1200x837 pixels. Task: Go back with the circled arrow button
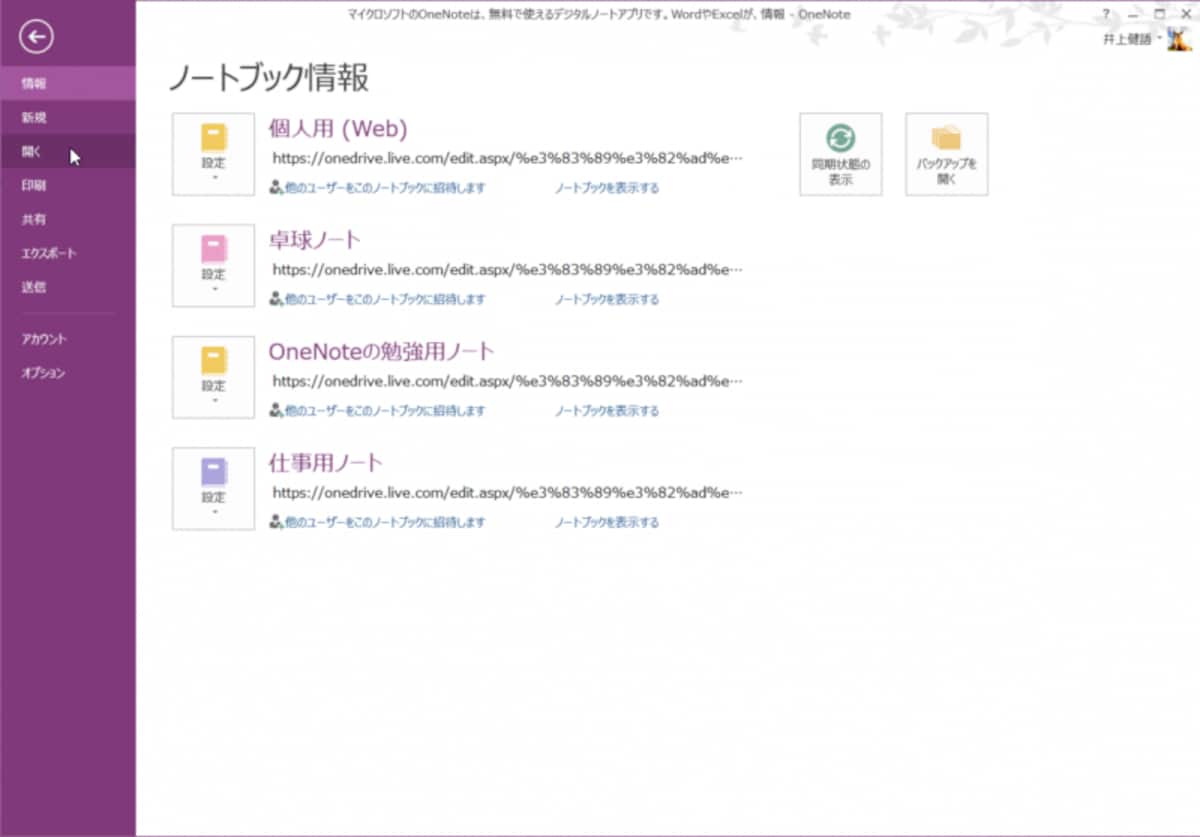37,38
